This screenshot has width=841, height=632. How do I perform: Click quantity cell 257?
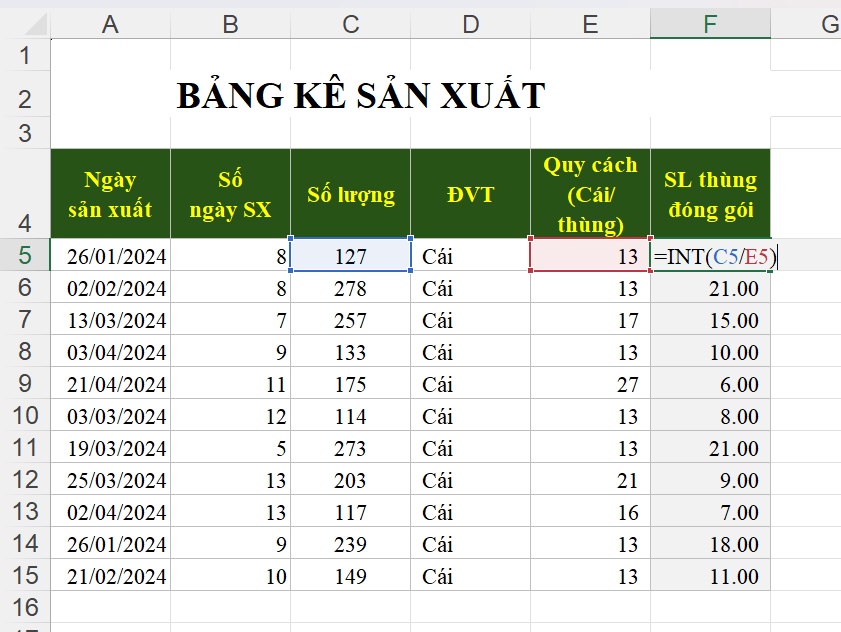coord(351,319)
